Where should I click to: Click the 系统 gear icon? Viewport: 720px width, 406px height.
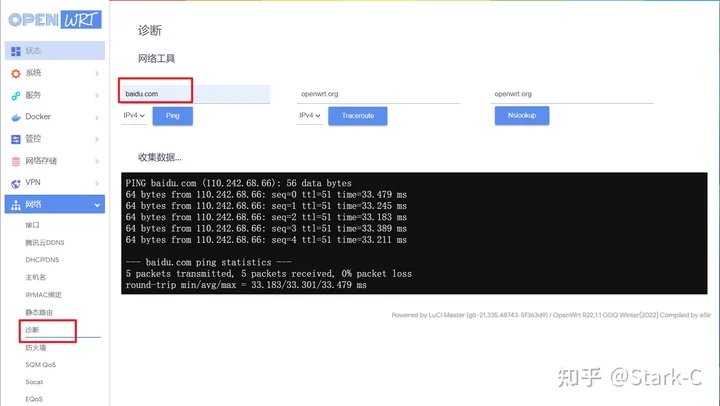tap(15, 73)
